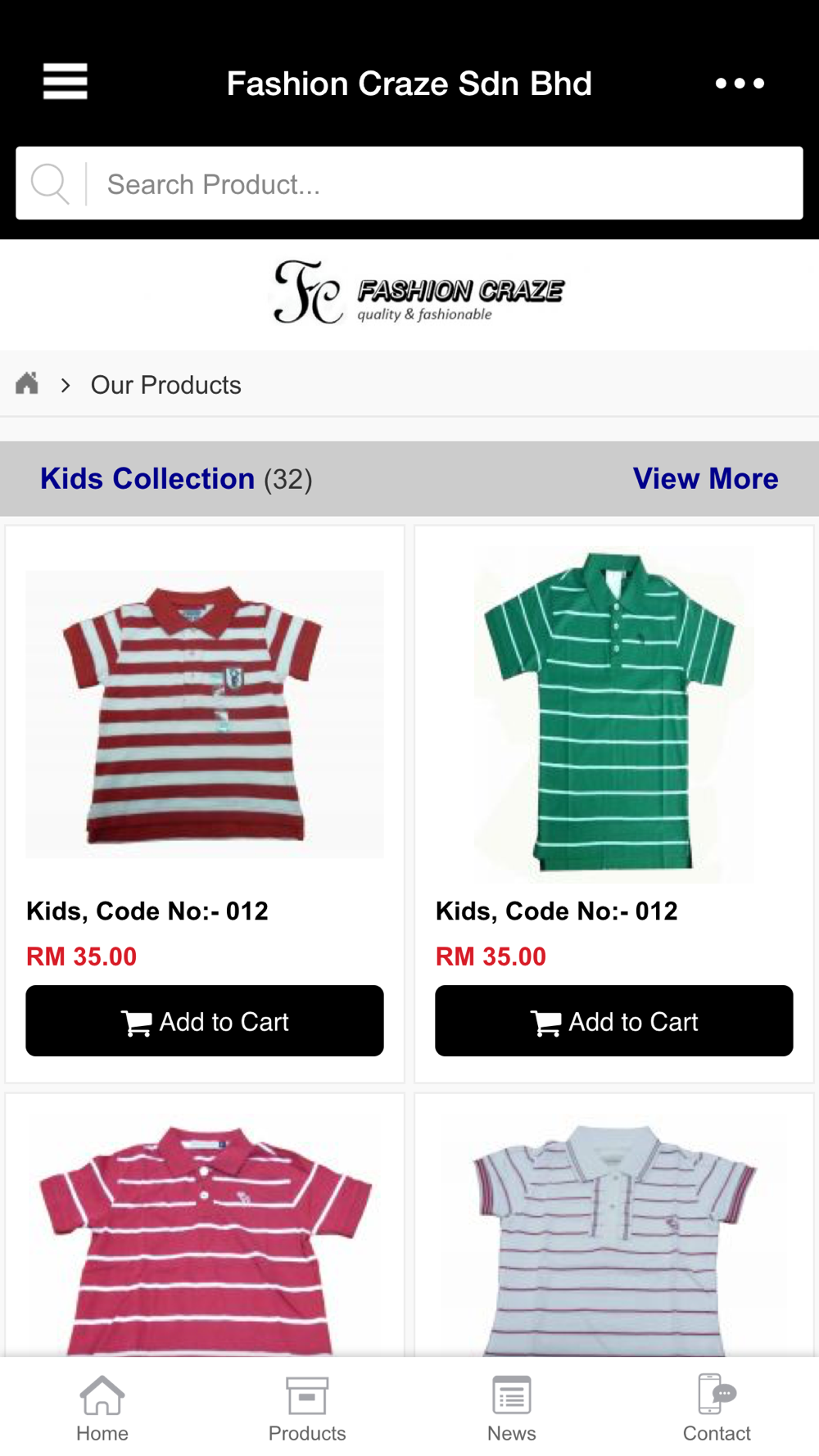This screenshot has height=1456, width=819.
Task: Open green polo title Kids Code No 012
Action: click(x=557, y=911)
